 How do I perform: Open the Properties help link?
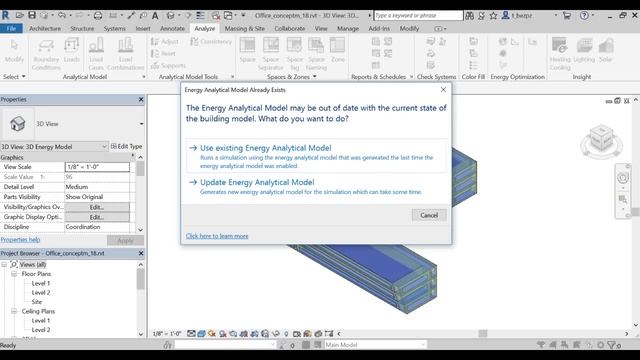(x=20, y=240)
